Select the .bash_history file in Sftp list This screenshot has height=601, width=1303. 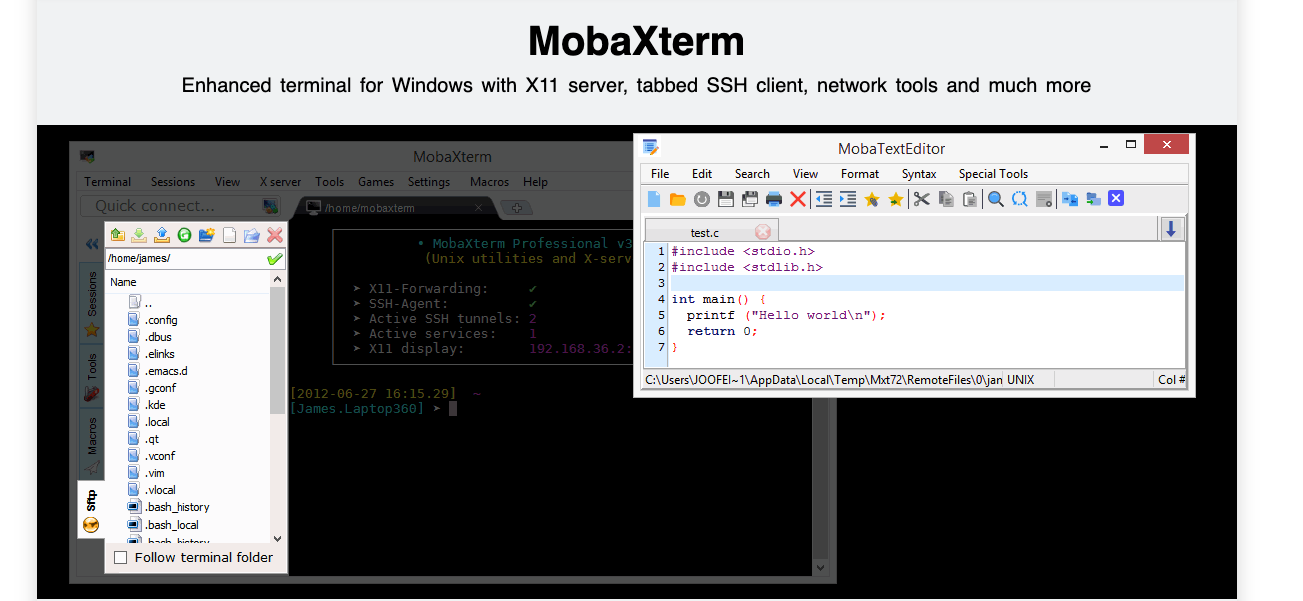(x=168, y=507)
